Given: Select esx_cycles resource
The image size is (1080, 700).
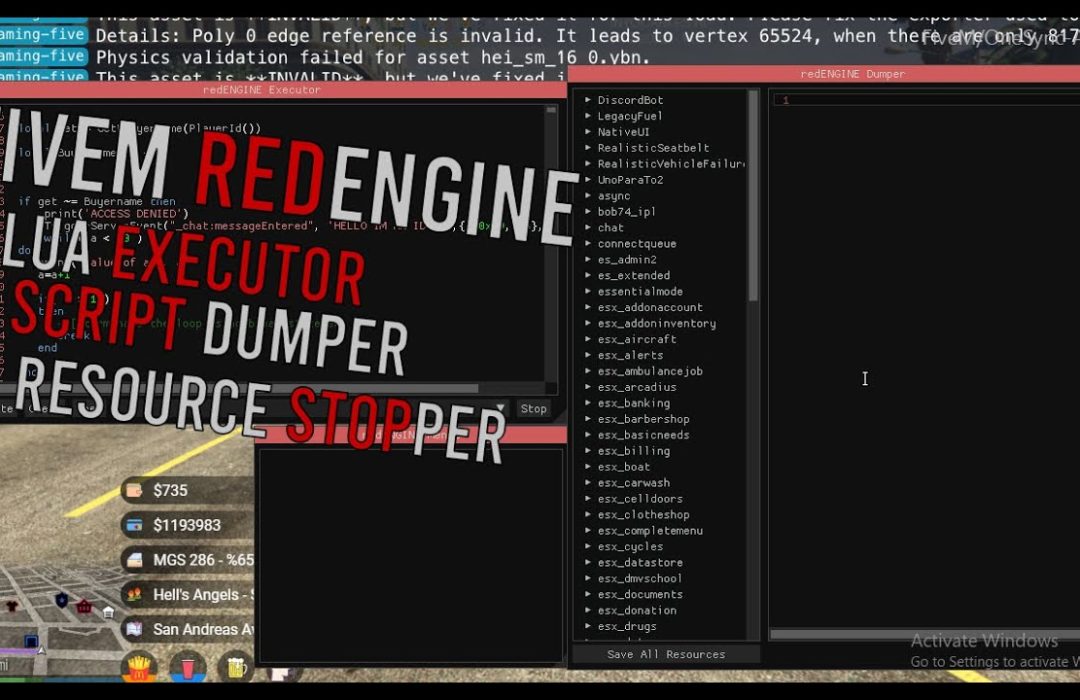Looking at the screenshot, I should (630, 546).
